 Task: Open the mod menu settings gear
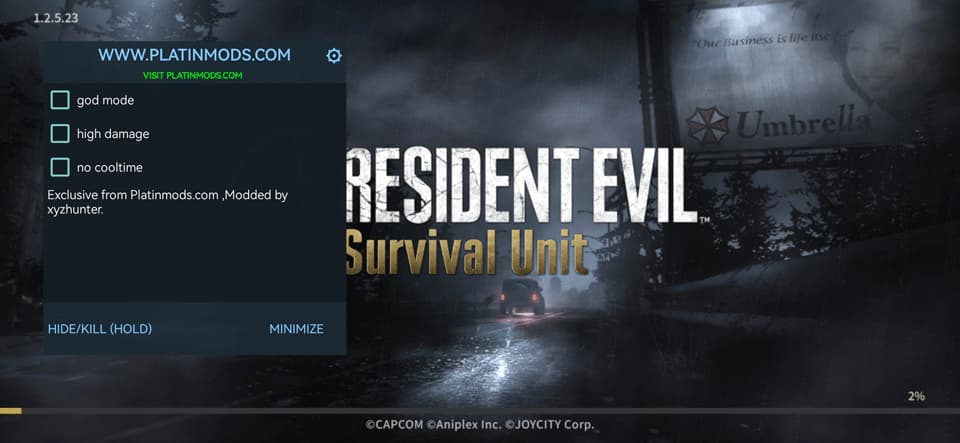coord(334,56)
